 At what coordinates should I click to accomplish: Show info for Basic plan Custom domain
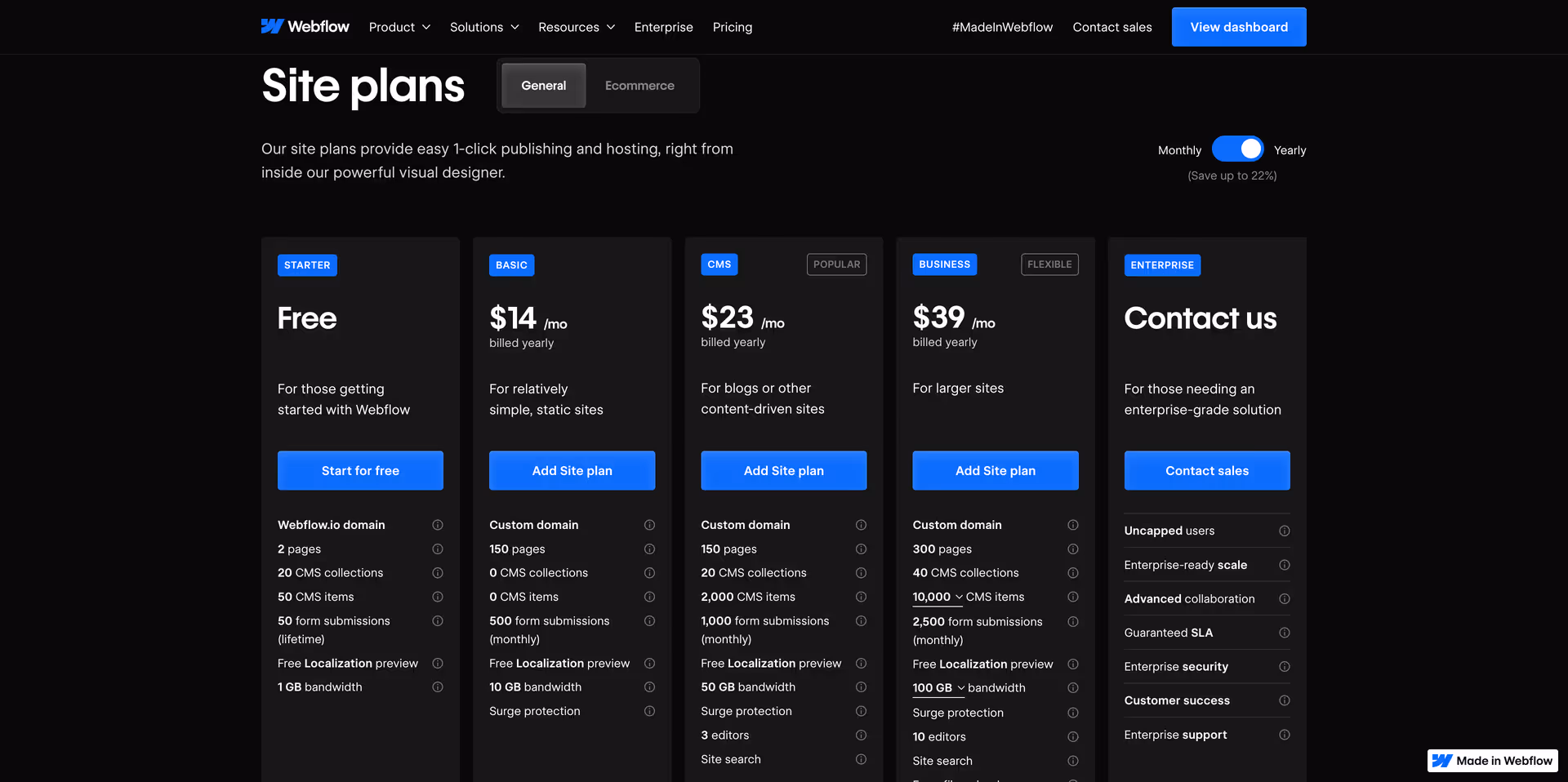649,525
